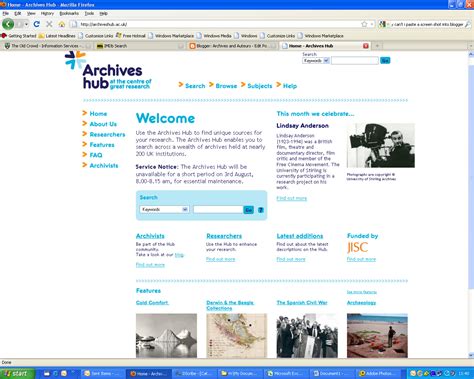Follow the blog link in the Archivists blurb
Viewport: 474px width, 379px height.
(x=179, y=255)
